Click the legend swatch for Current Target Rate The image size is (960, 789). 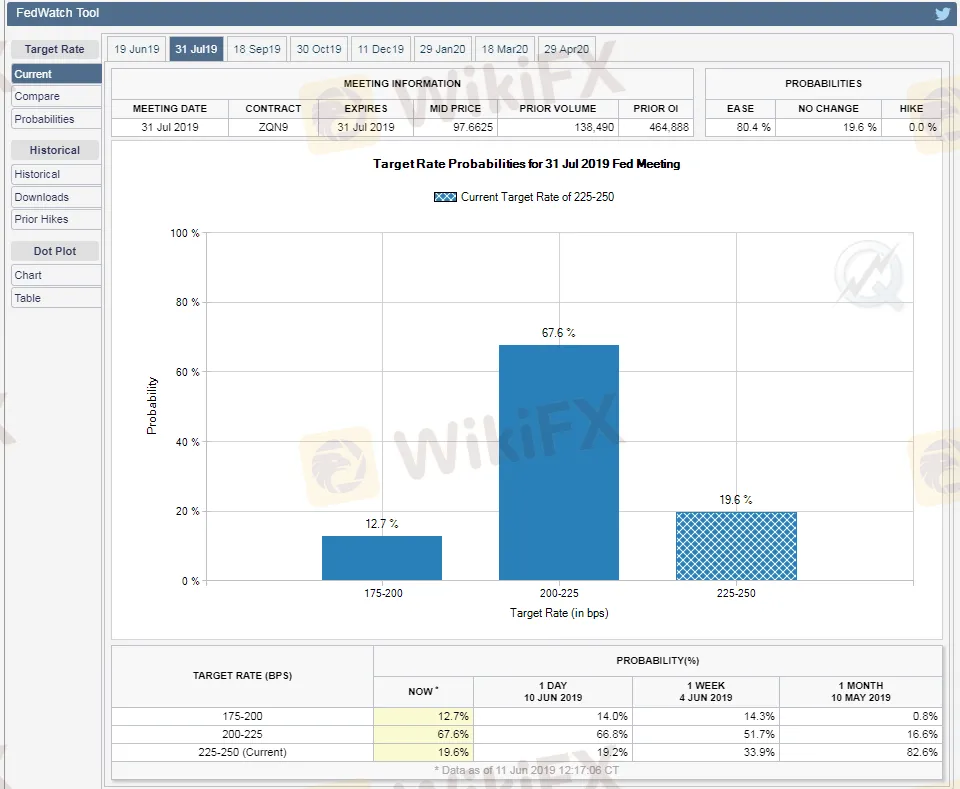click(445, 197)
